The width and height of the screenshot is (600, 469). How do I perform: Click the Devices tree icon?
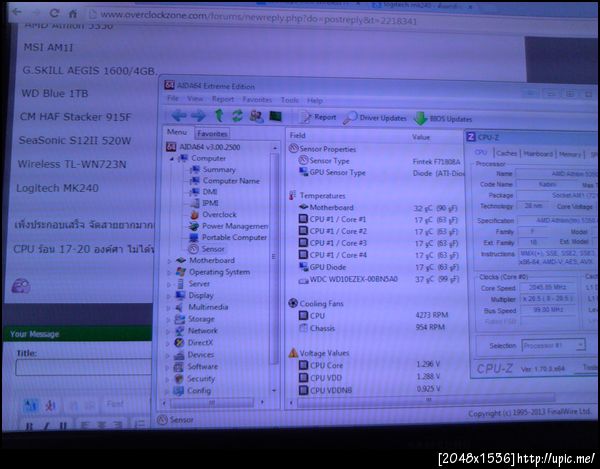point(179,355)
